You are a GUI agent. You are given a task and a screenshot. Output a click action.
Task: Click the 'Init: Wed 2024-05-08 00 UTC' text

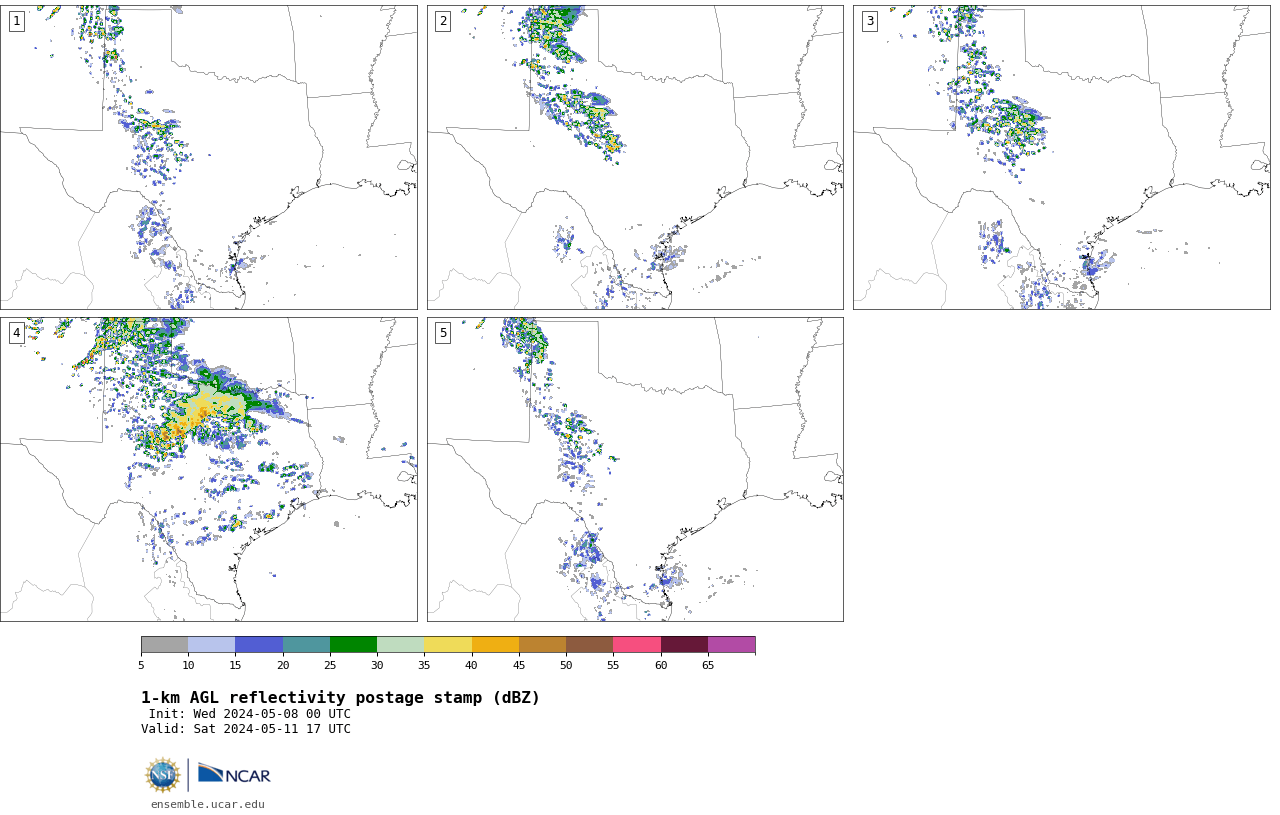[x=250, y=714]
